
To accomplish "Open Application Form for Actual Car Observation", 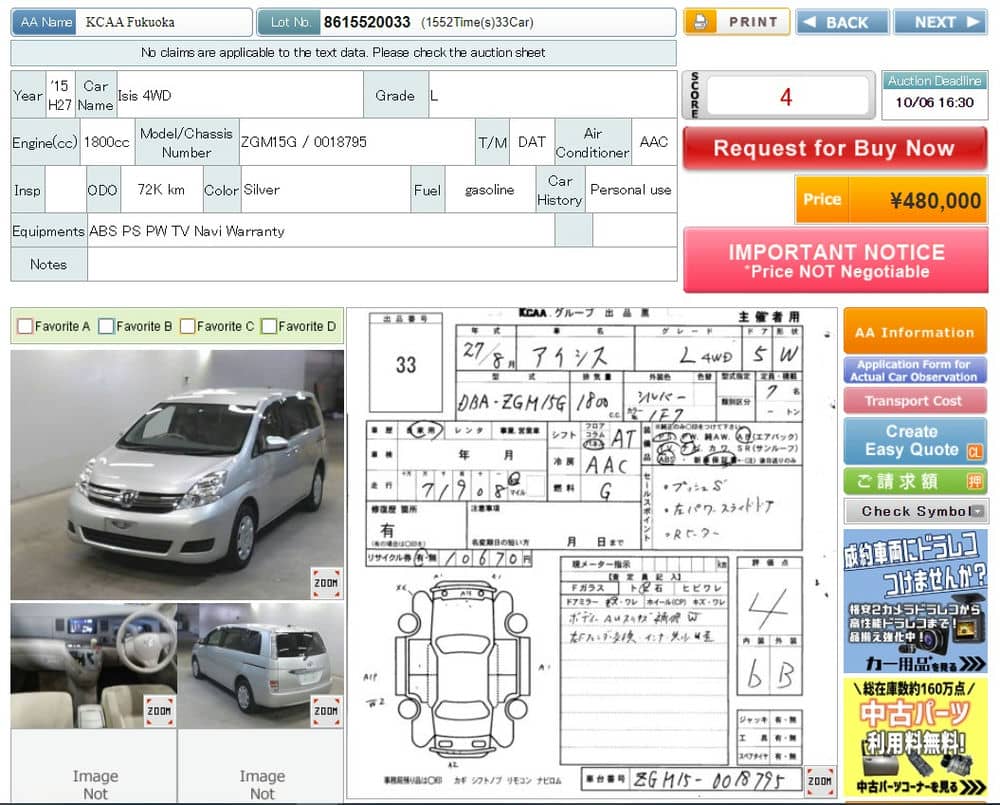I will tap(915, 371).
